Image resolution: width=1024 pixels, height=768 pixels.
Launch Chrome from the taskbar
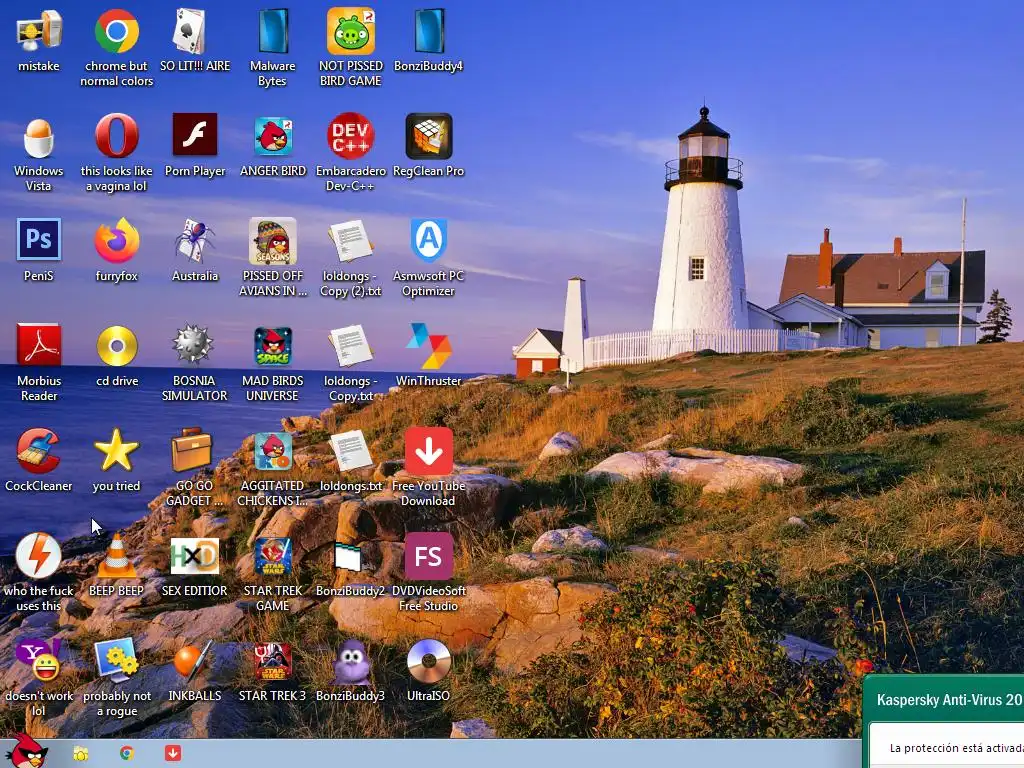point(127,754)
